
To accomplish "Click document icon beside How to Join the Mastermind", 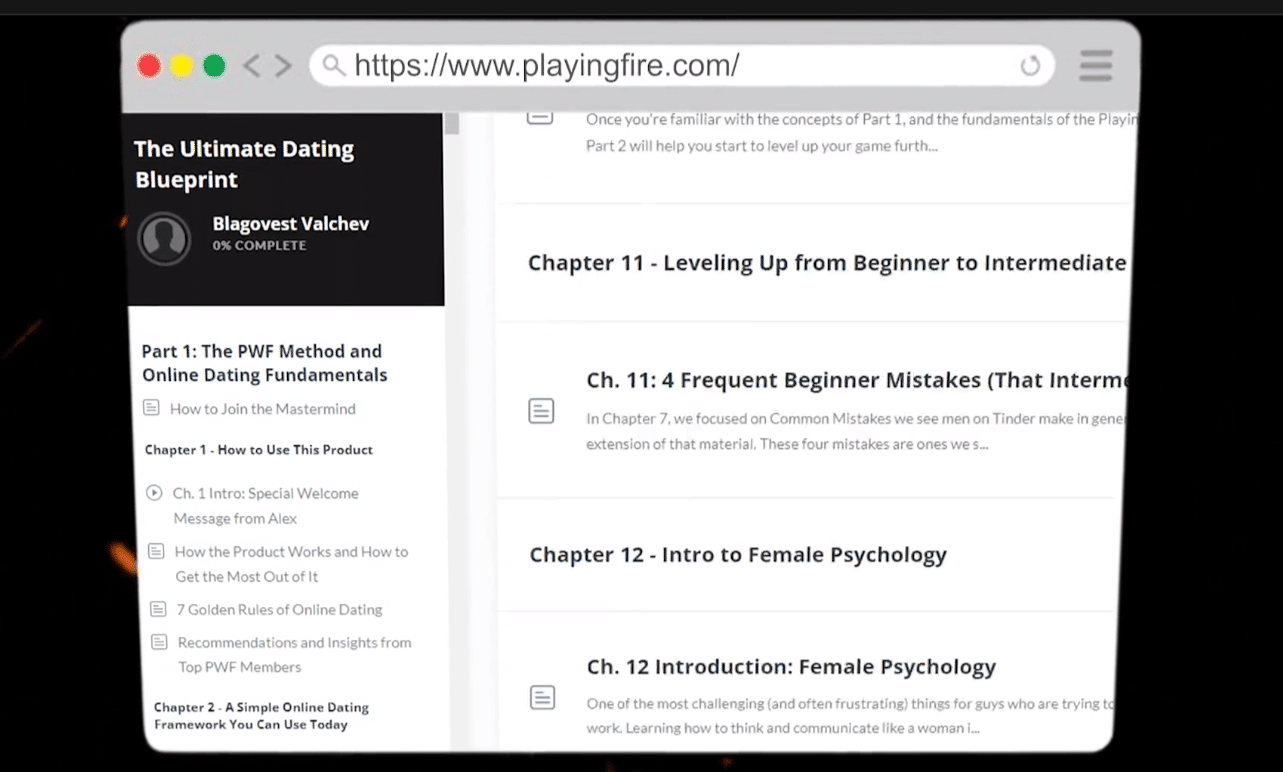I will pyautogui.click(x=151, y=408).
